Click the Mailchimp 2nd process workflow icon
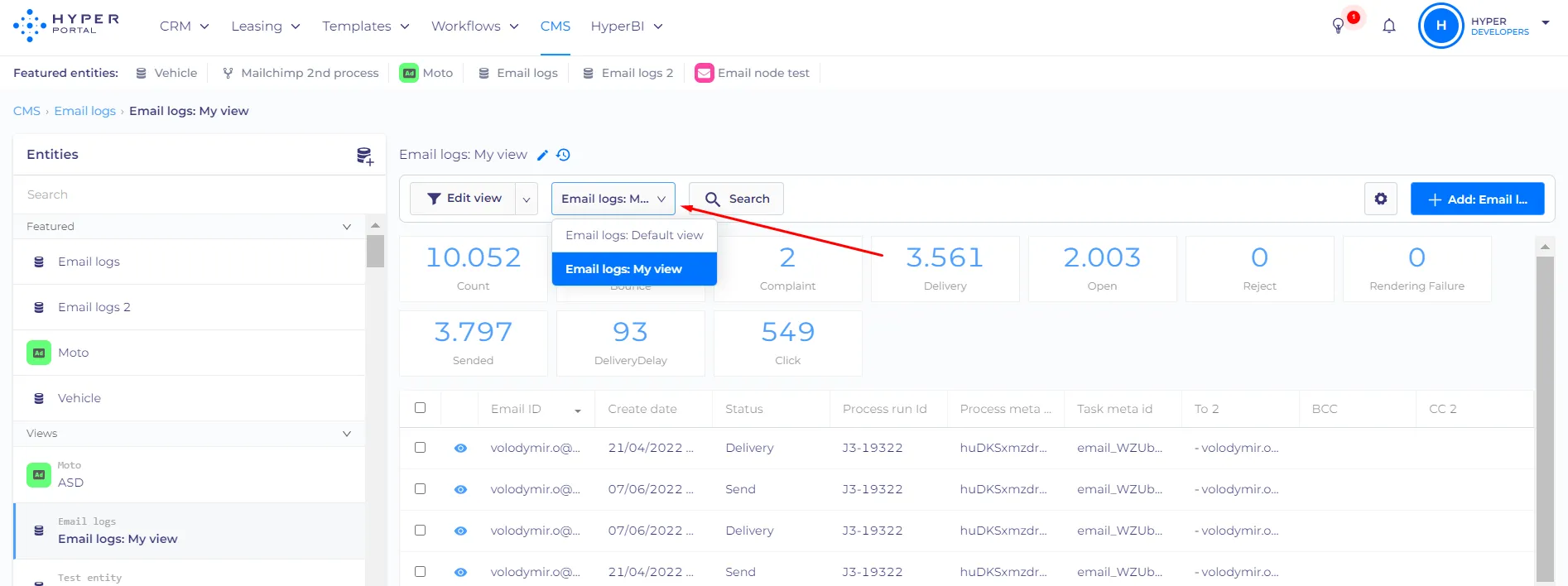The width and height of the screenshot is (1568, 586). tap(228, 73)
